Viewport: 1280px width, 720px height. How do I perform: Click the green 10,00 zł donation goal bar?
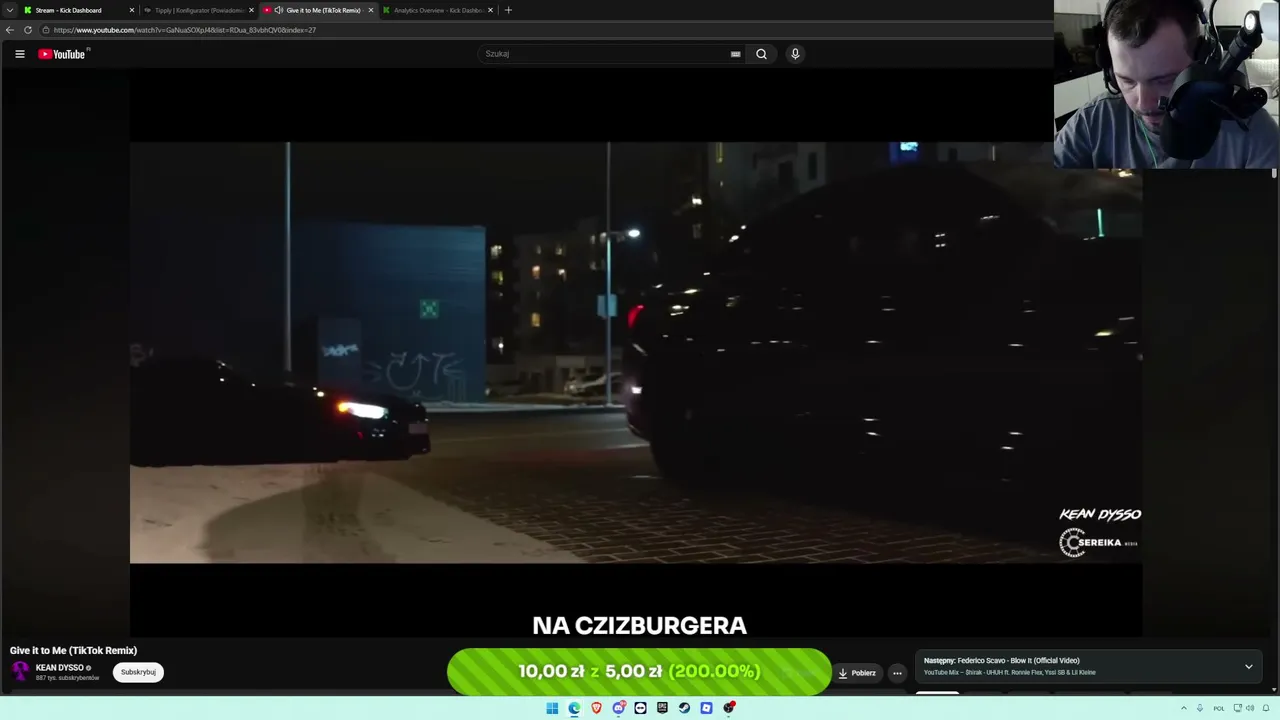(x=639, y=672)
